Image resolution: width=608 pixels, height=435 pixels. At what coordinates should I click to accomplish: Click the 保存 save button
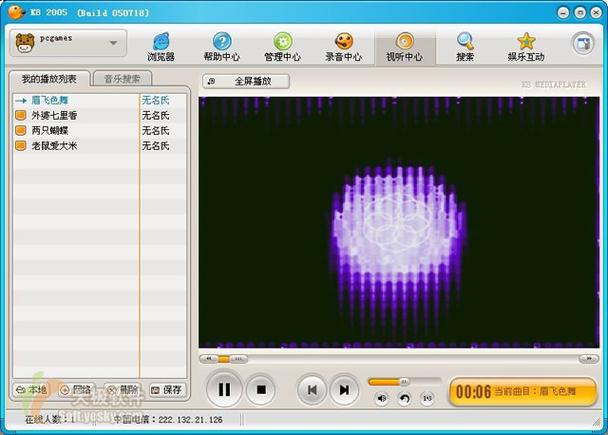pos(168,389)
